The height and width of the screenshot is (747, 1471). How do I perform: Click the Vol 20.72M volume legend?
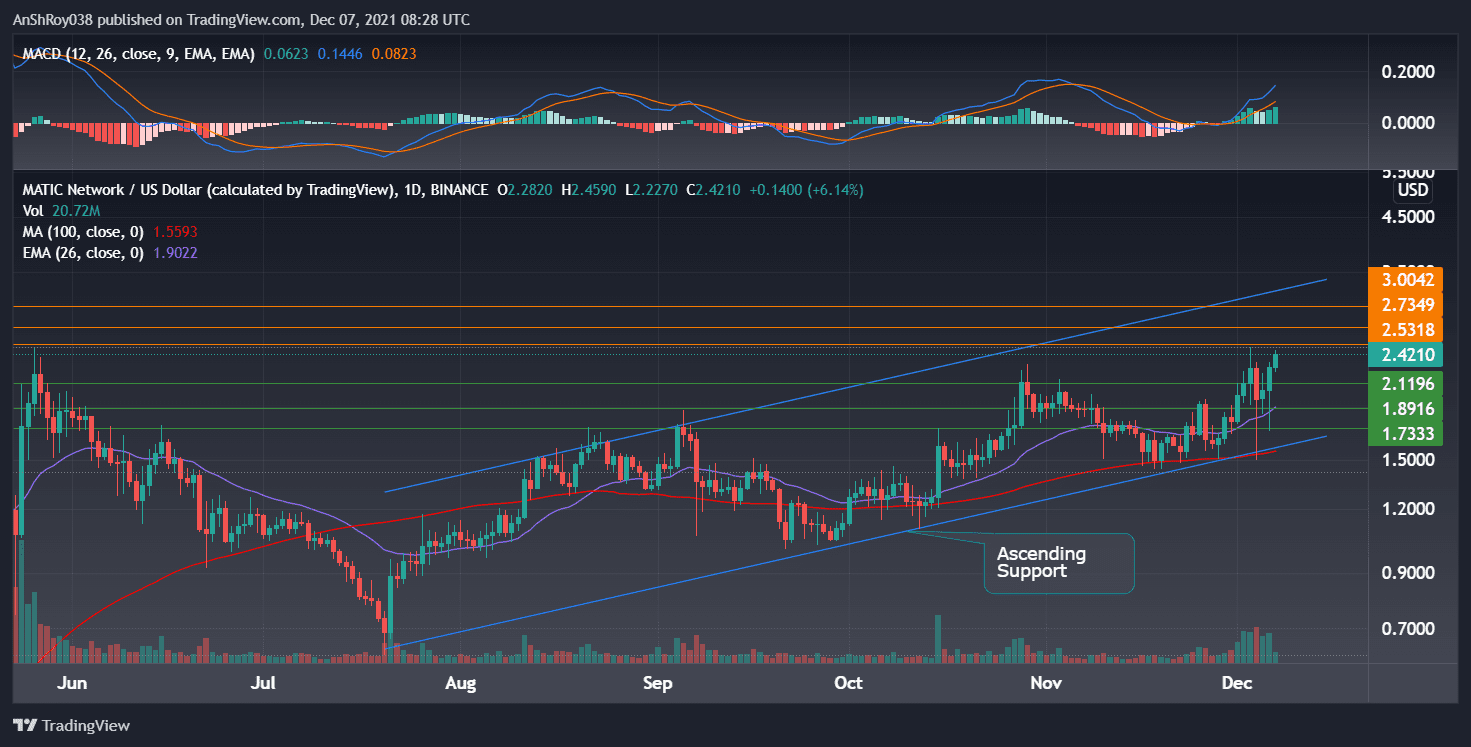(50, 212)
